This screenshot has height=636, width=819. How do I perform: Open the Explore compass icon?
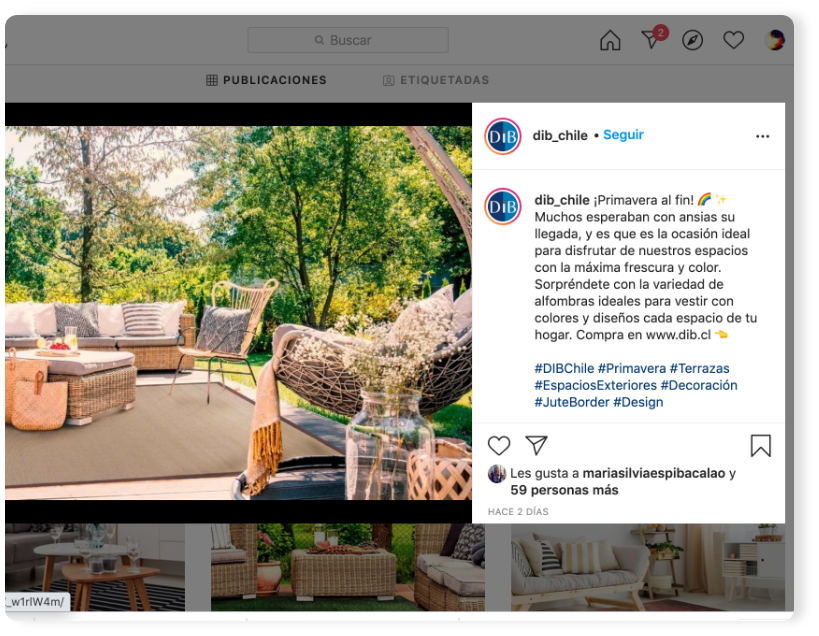pos(692,40)
